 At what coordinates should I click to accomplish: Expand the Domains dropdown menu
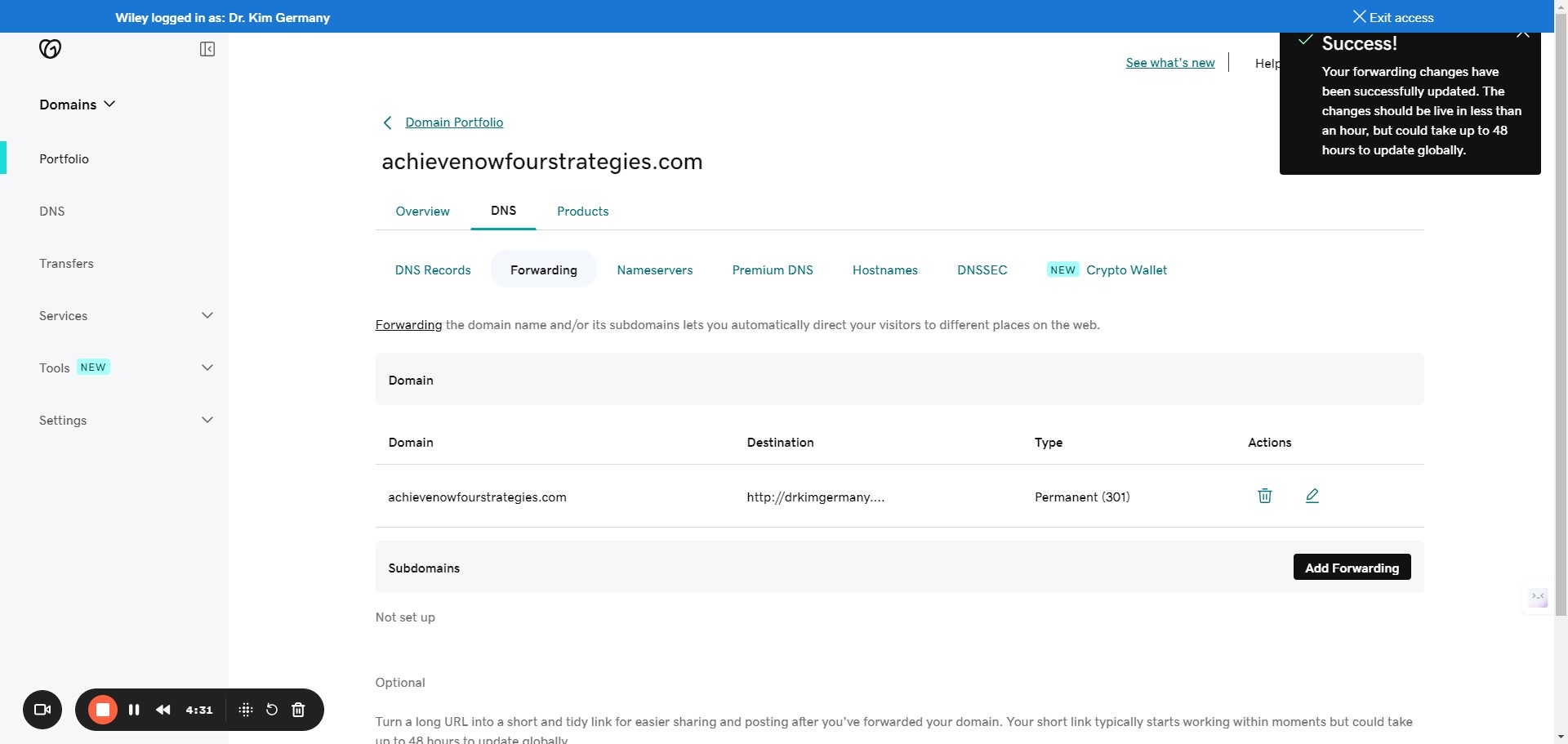point(78,105)
